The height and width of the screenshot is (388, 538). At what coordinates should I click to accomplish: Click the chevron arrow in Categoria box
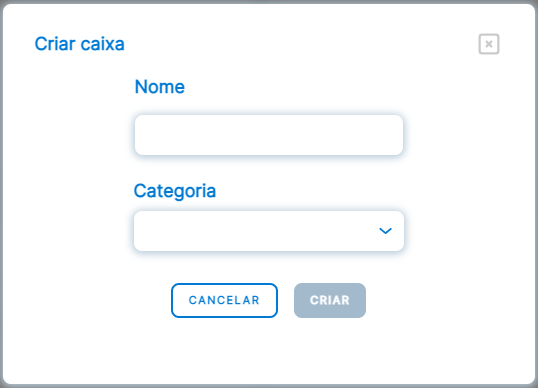tap(385, 231)
